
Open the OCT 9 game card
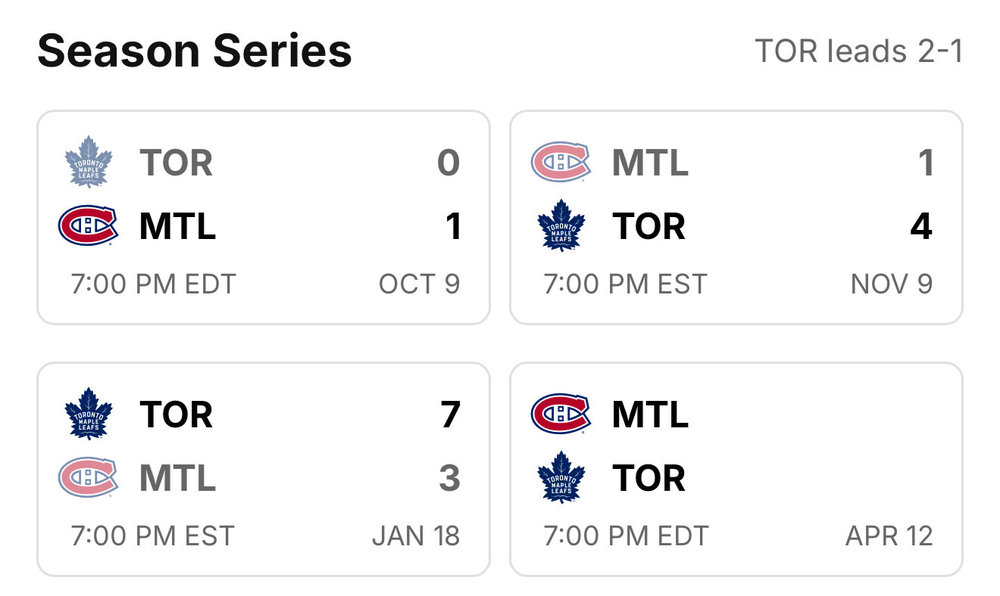tap(263, 217)
